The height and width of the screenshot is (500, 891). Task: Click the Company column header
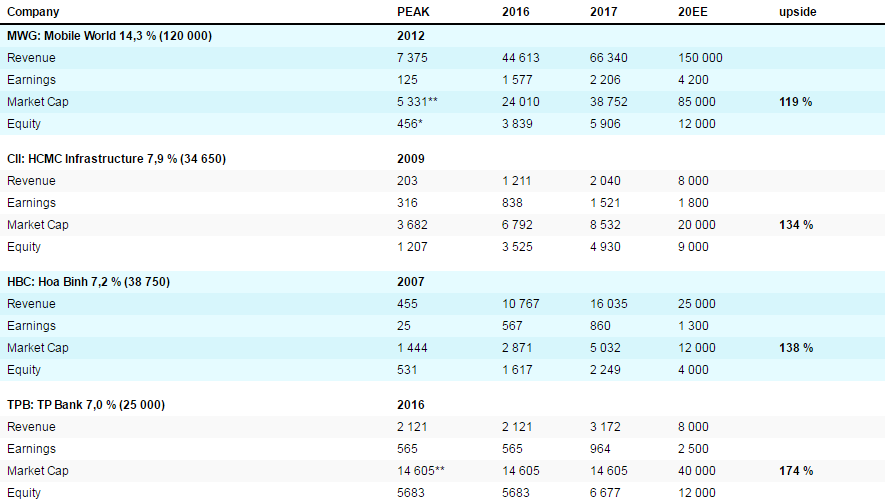pyautogui.click(x=33, y=12)
